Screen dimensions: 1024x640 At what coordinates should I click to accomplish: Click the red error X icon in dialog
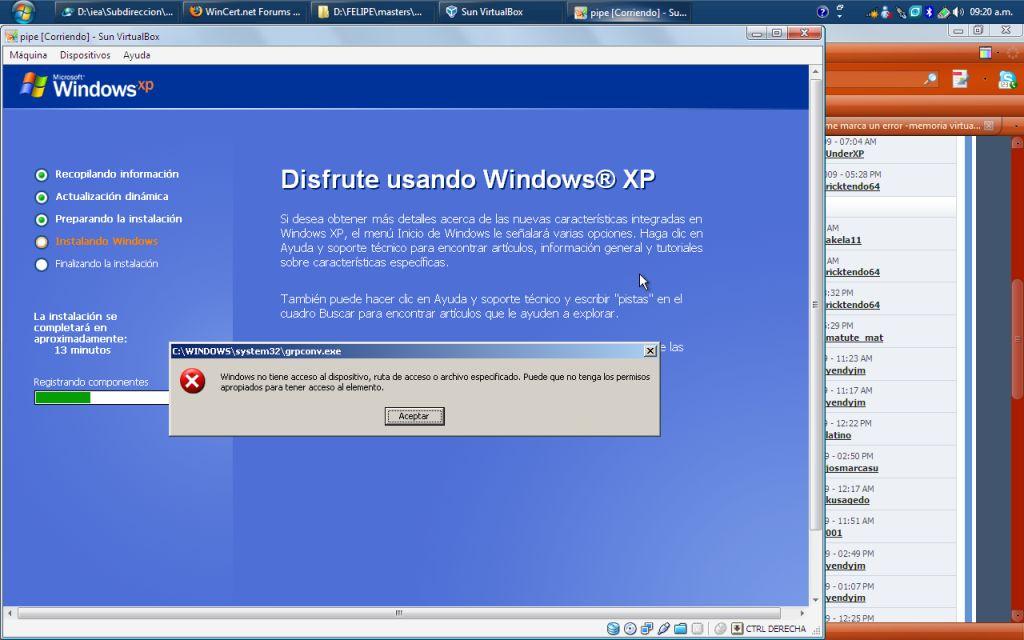pos(193,381)
